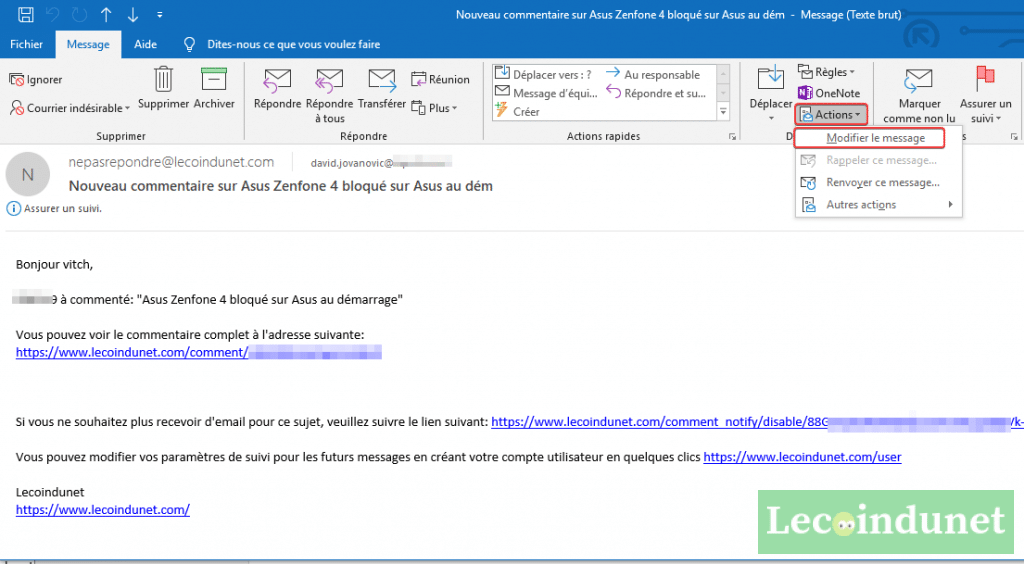This screenshot has height=564, width=1024.
Task: Click Marquer comme non lu
Action: [919, 96]
